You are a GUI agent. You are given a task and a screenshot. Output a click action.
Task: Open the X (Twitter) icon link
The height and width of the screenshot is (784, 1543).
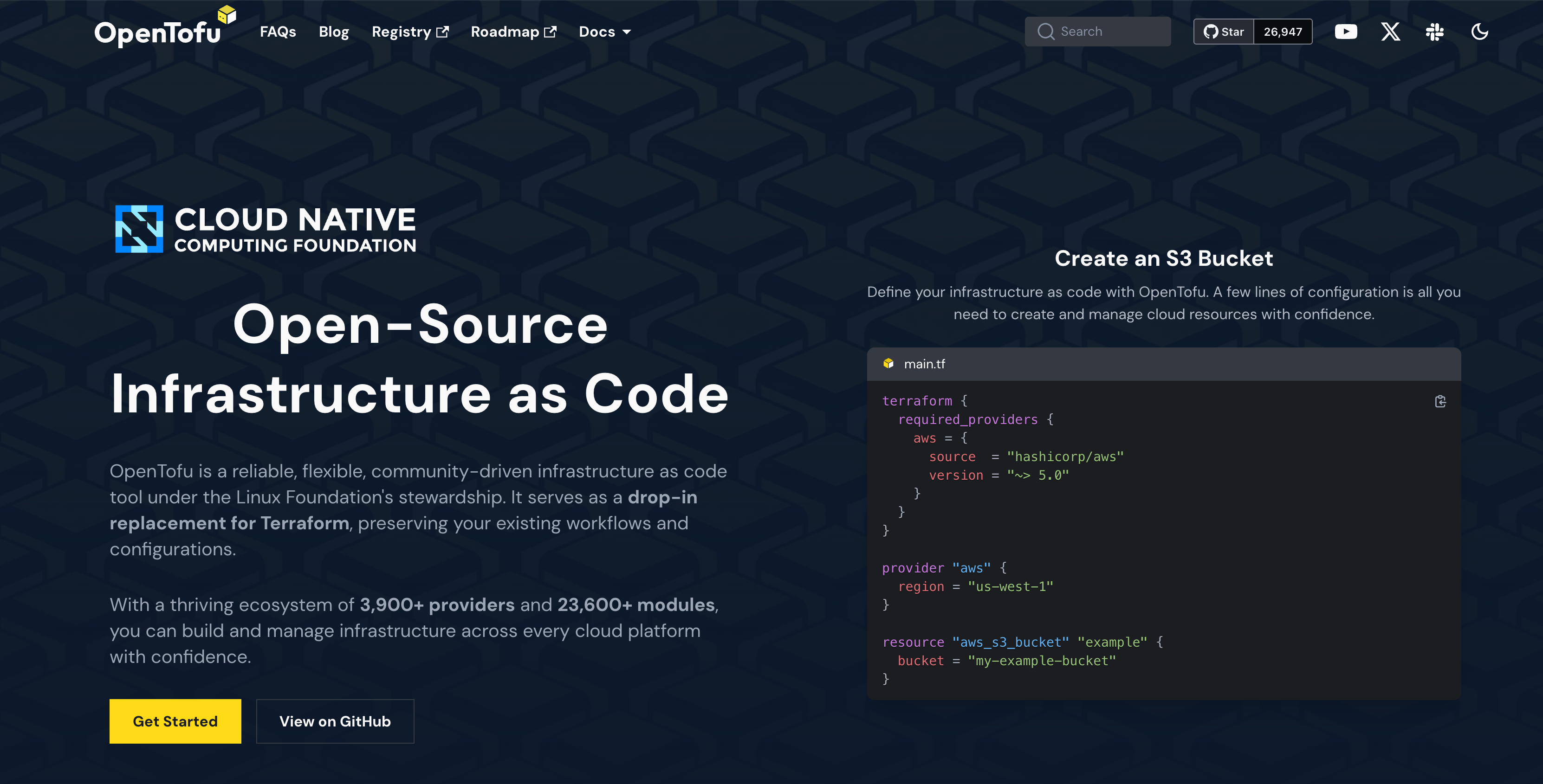[1390, 32]
